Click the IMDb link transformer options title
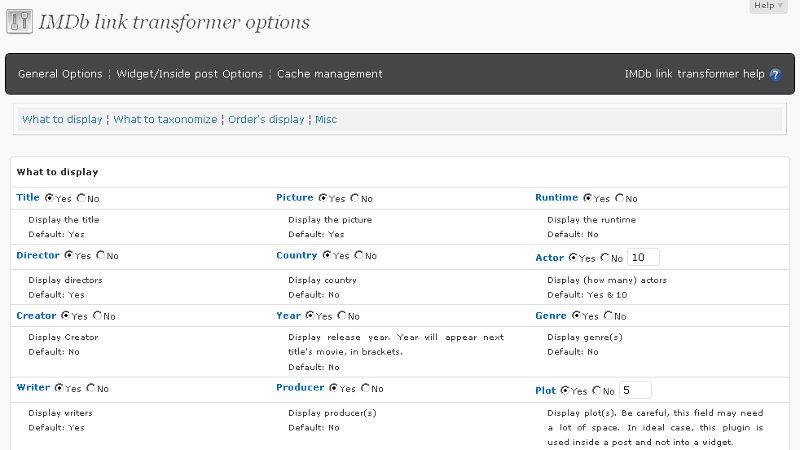 [174, 22]
